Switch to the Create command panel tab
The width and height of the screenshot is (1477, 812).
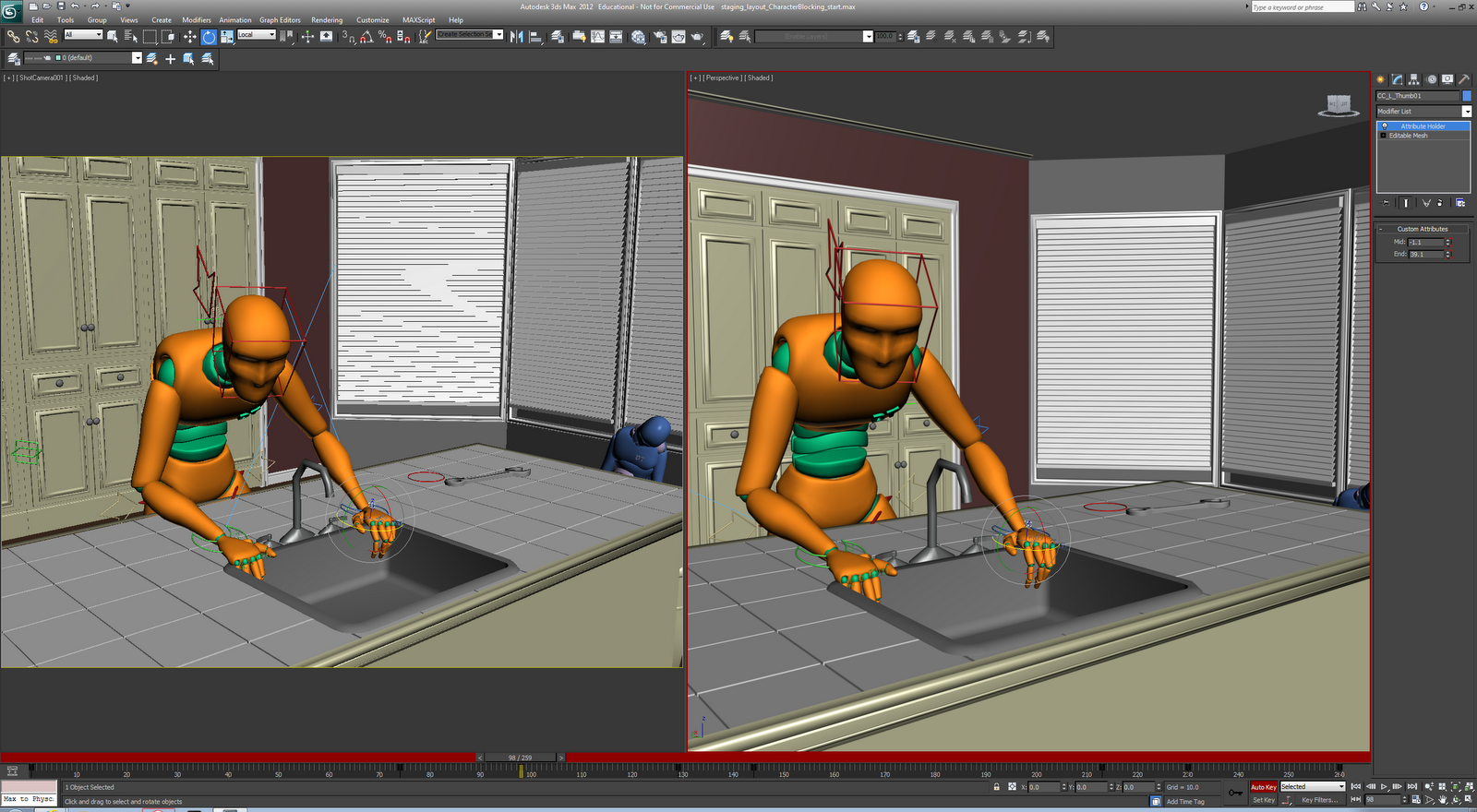click(1381, 79)
